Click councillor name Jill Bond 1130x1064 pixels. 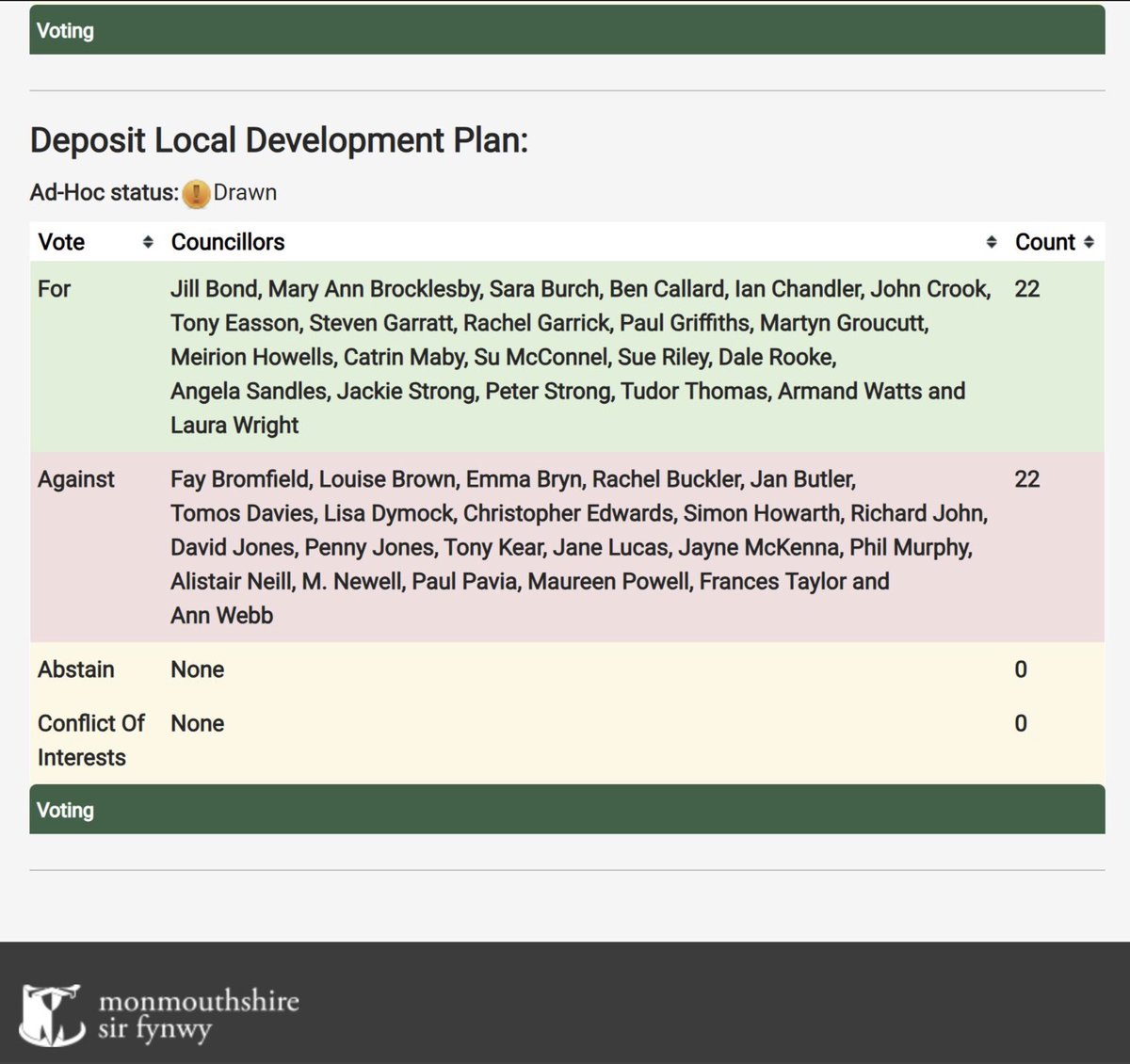[x=213, y=289]
